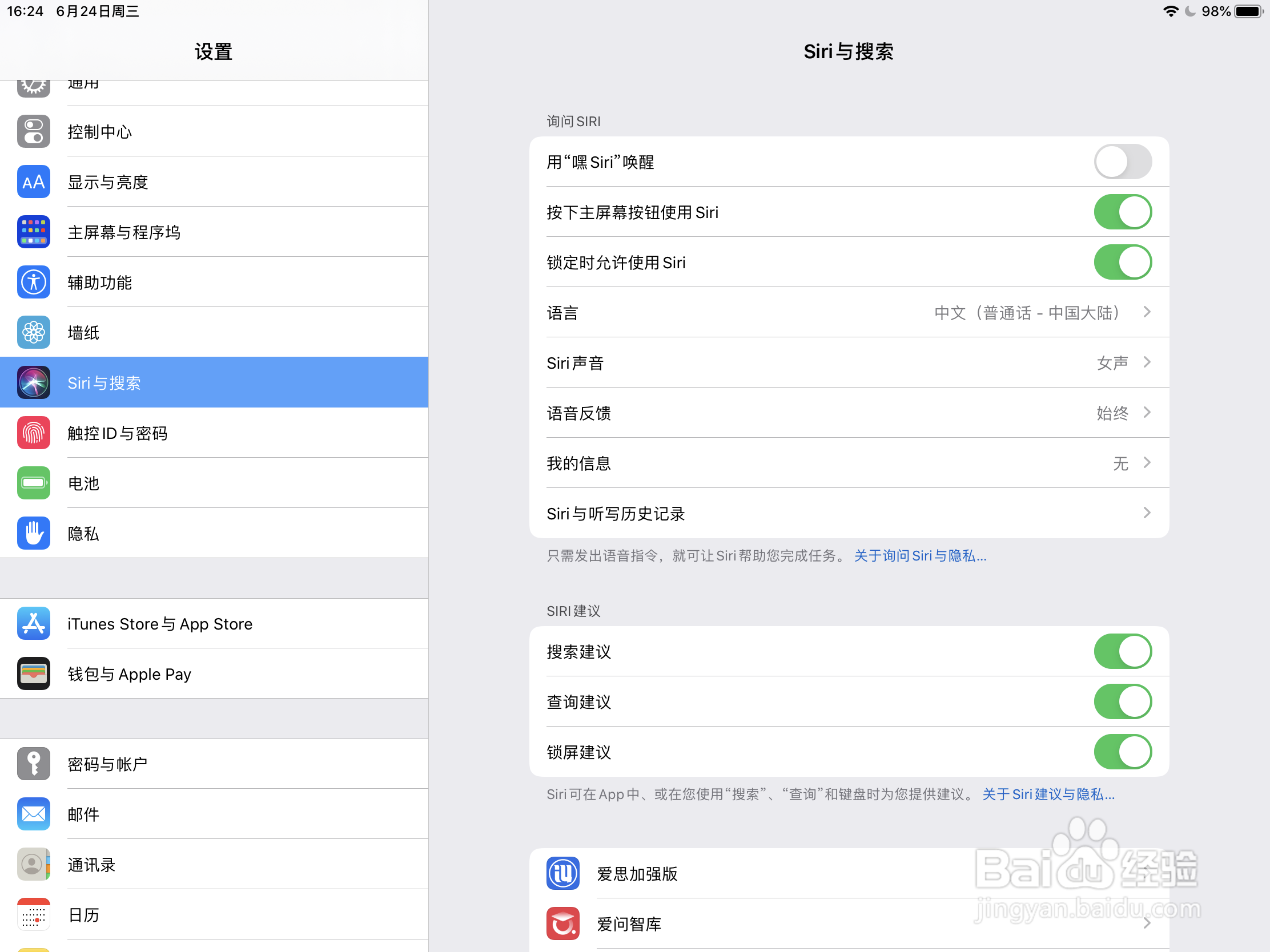1270x952 pixels.
Task: Select 密码与帐户 in the sidebar
Action: point(107,764)
